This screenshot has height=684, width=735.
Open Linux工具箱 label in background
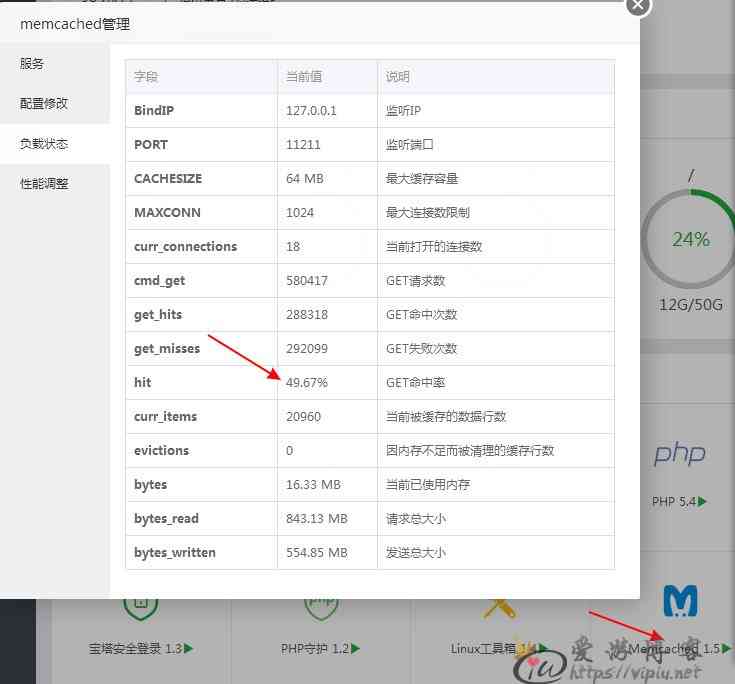coord(483,648)
